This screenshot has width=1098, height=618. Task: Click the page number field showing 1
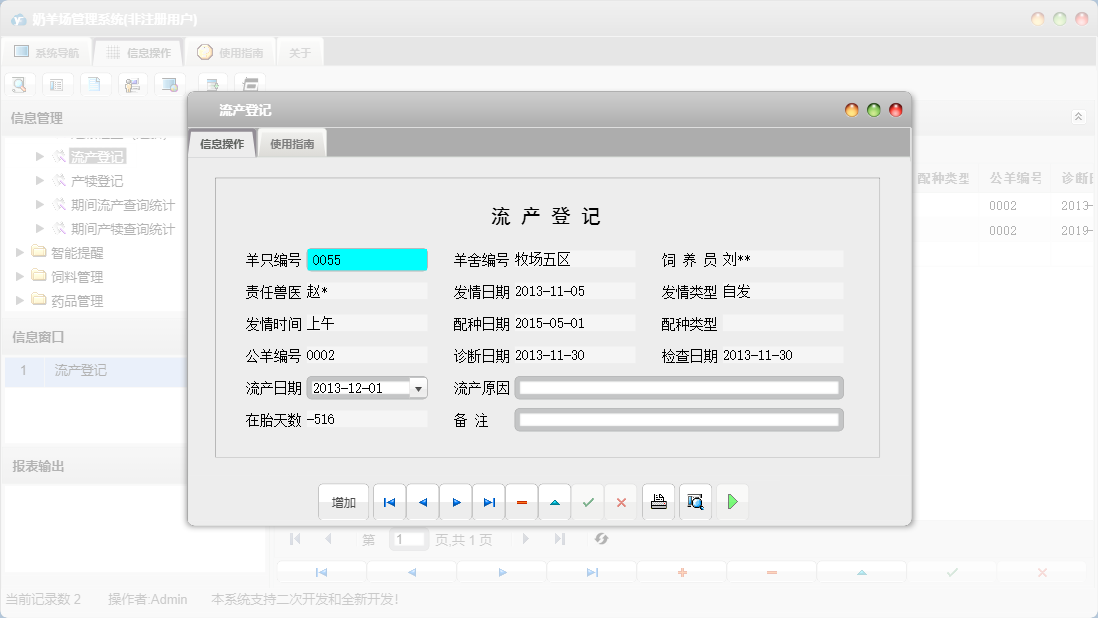408,540
